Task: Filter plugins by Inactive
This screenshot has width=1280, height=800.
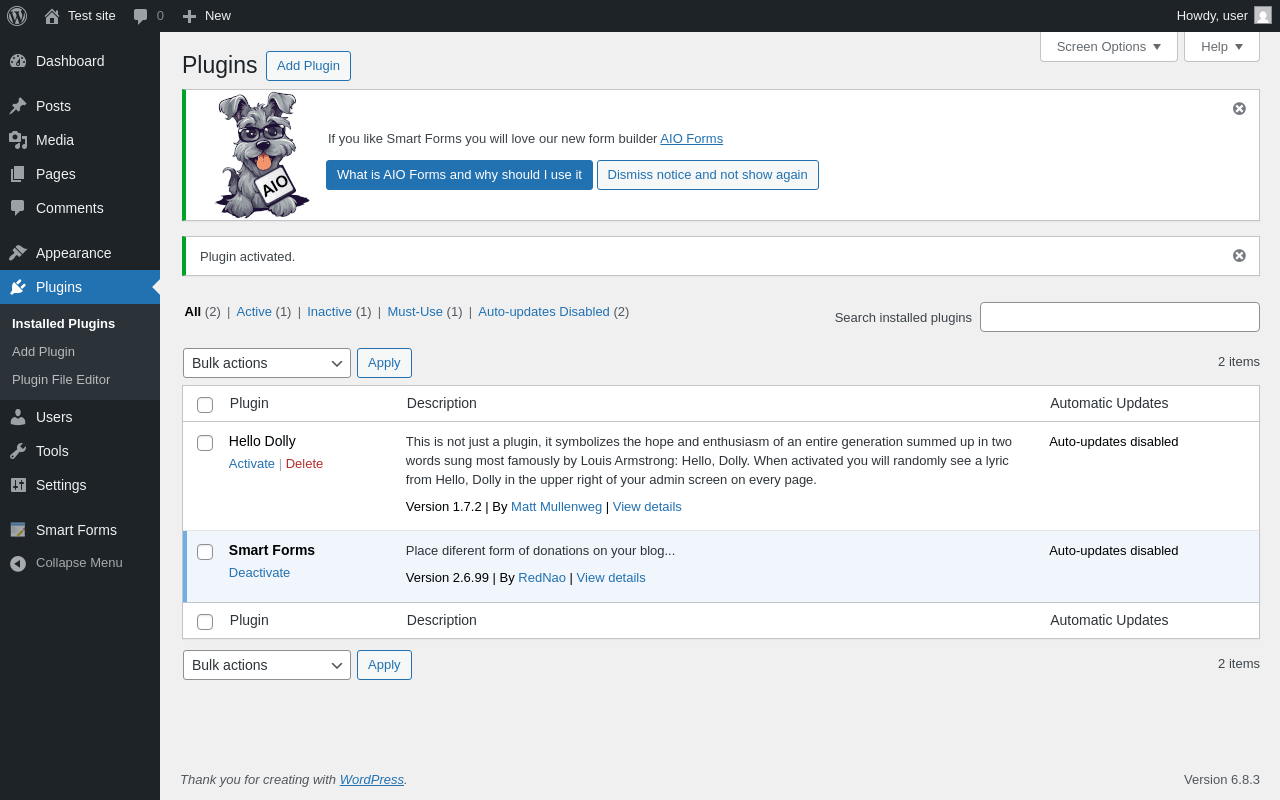Action: click(330, 312)
